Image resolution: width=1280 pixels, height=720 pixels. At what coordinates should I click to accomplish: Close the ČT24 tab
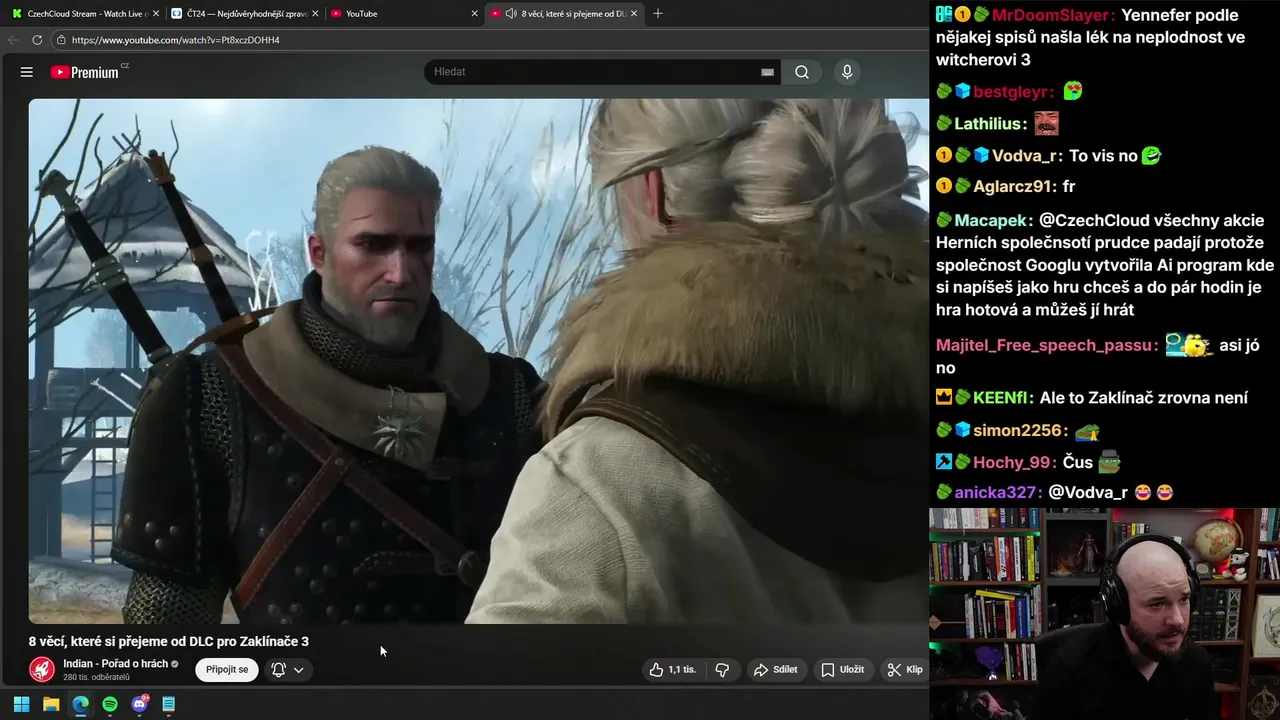[x=316, y=14]
